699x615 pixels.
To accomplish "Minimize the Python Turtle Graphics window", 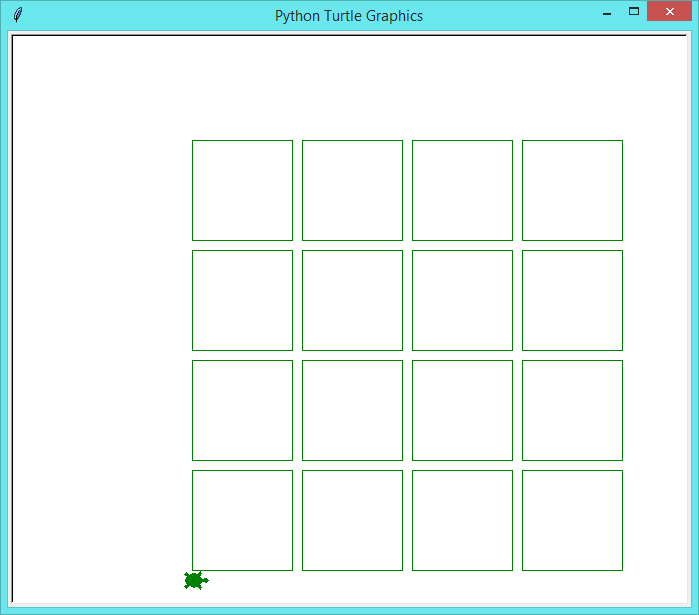I will [606, 13].
